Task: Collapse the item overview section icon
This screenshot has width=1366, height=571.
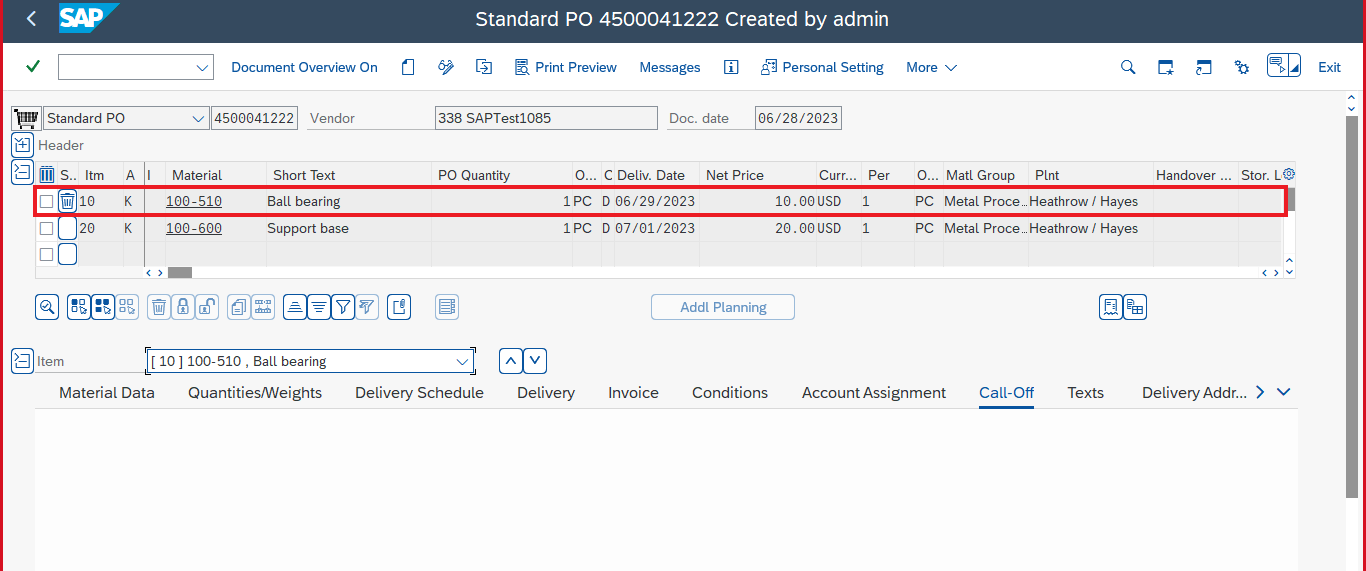Action: [22, 172]
